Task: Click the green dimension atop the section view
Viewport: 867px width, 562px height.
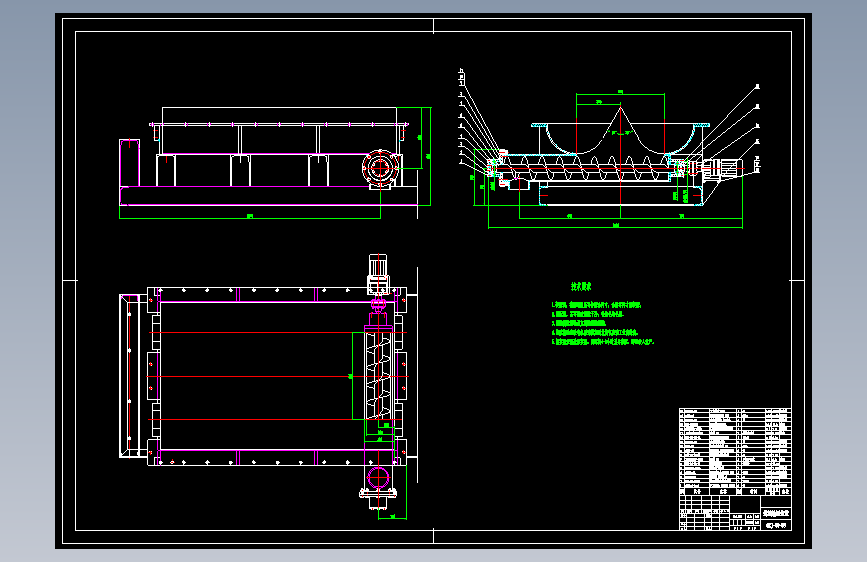Action: [620, 93]
